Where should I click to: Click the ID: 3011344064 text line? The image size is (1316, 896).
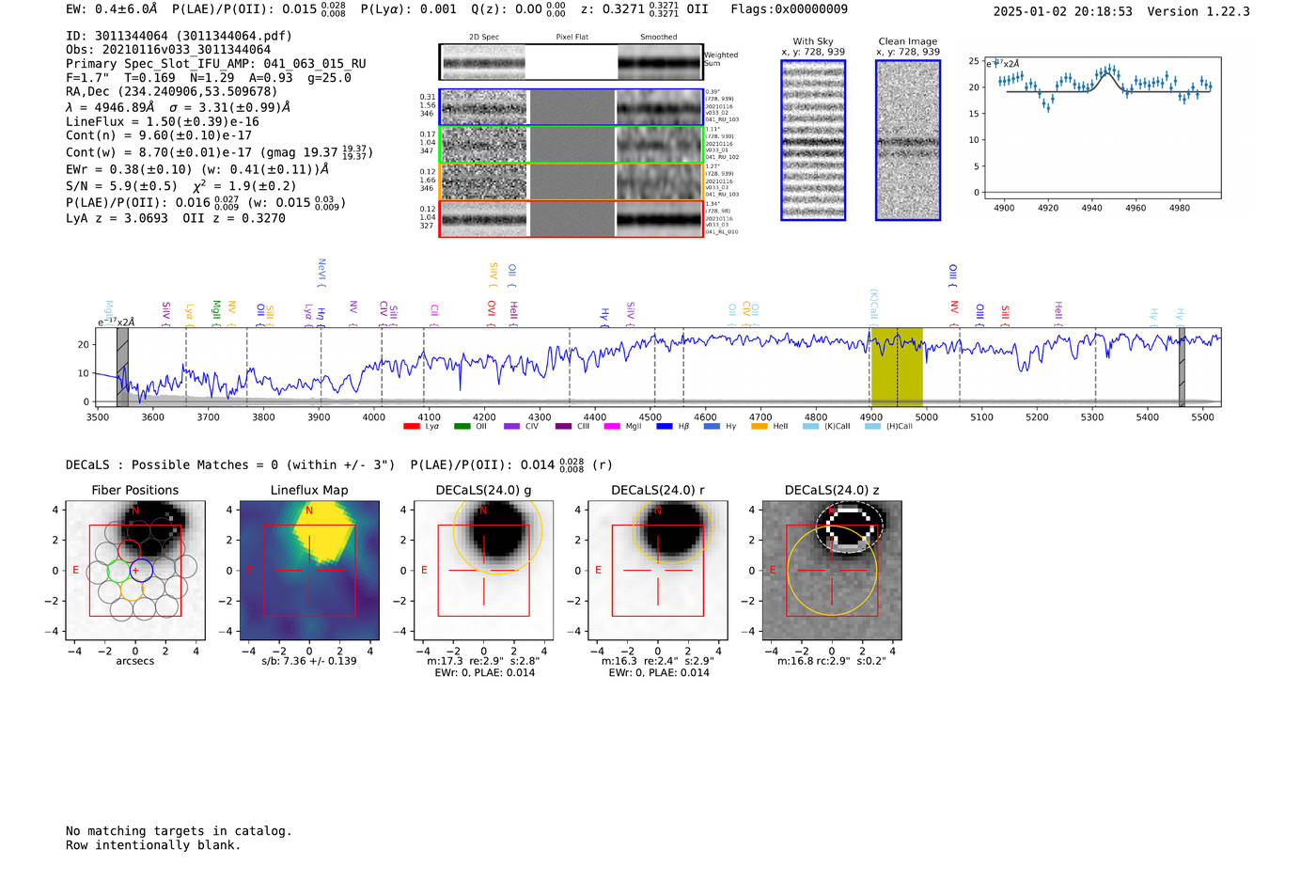[x=179, y=36]
